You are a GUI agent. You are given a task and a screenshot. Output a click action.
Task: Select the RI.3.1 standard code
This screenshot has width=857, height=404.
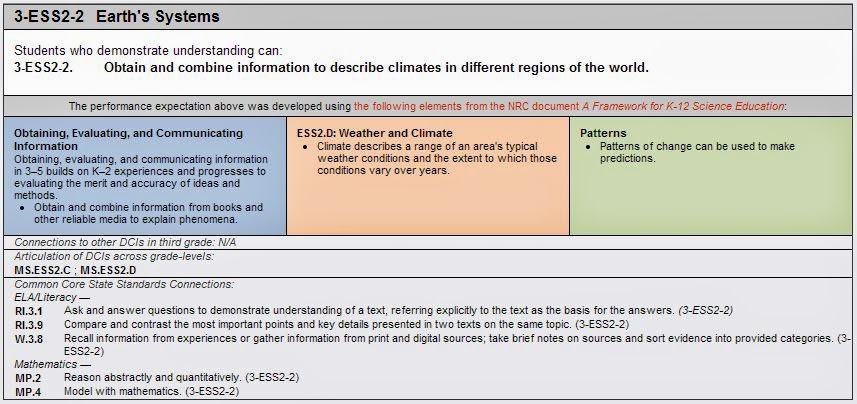(28, 311)
